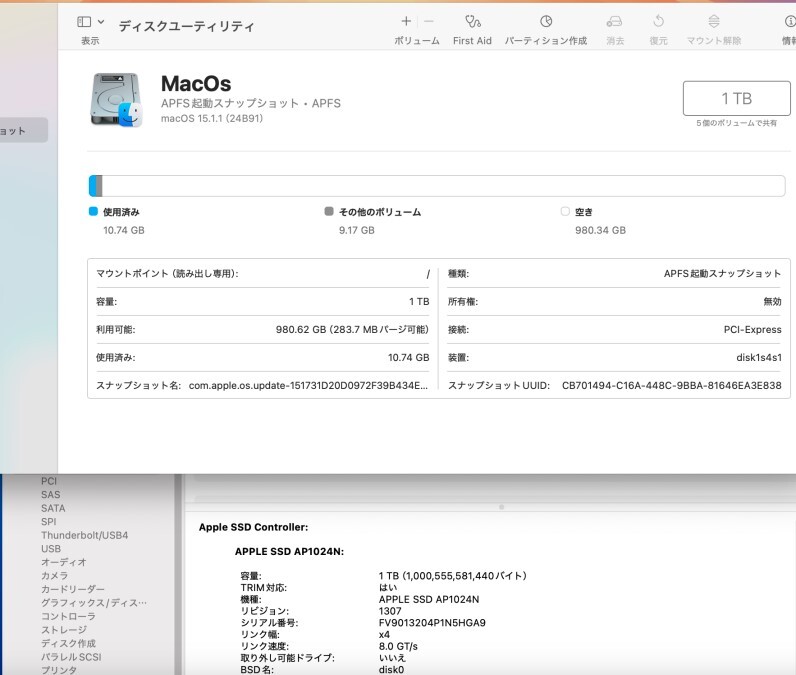Select PCI in System Information sidebar
796x675 pixels.
pos(49,481)
